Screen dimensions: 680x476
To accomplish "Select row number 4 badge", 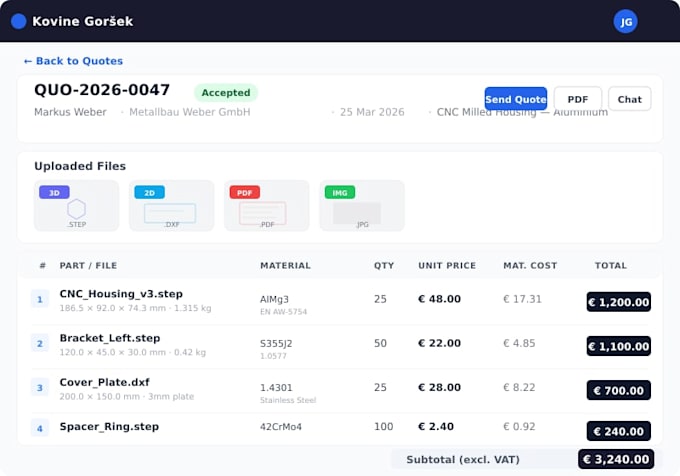I will pos(40,428).
